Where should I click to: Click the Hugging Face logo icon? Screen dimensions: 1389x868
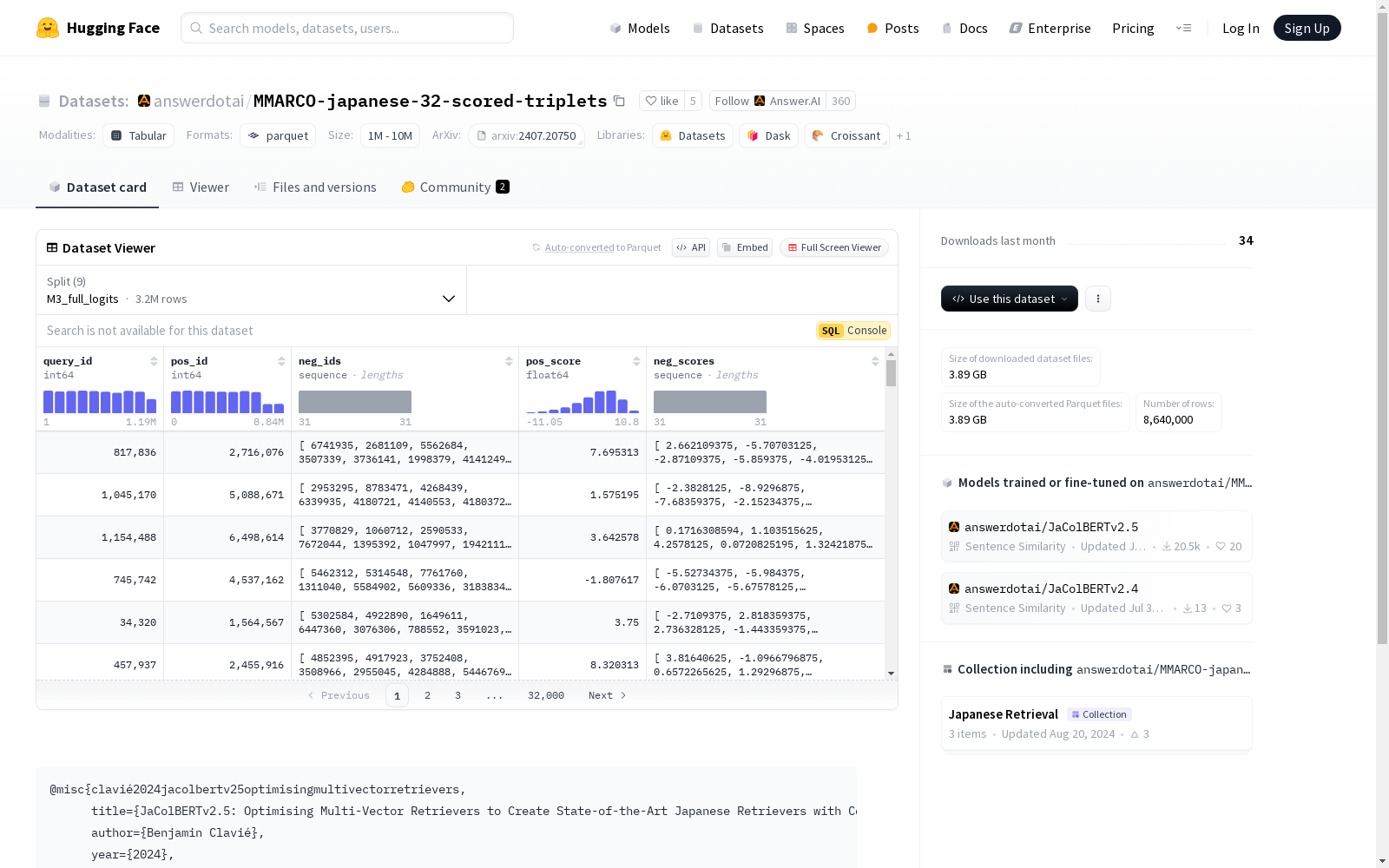[48, 28]
